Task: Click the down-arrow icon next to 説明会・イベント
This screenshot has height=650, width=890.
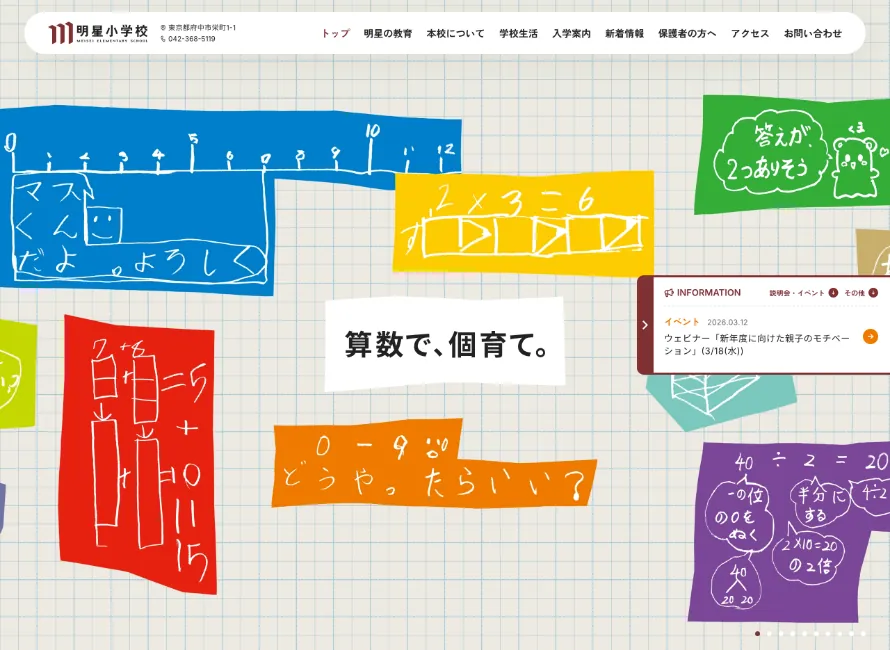Action: 833,293
